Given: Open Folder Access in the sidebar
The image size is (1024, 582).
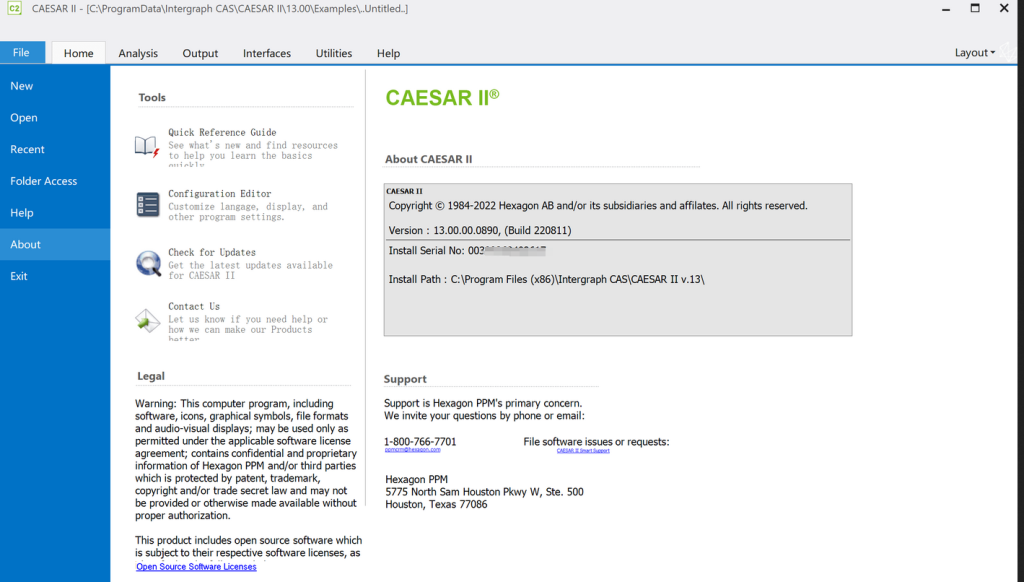Looking at the screenshot, I should point(44,181).
